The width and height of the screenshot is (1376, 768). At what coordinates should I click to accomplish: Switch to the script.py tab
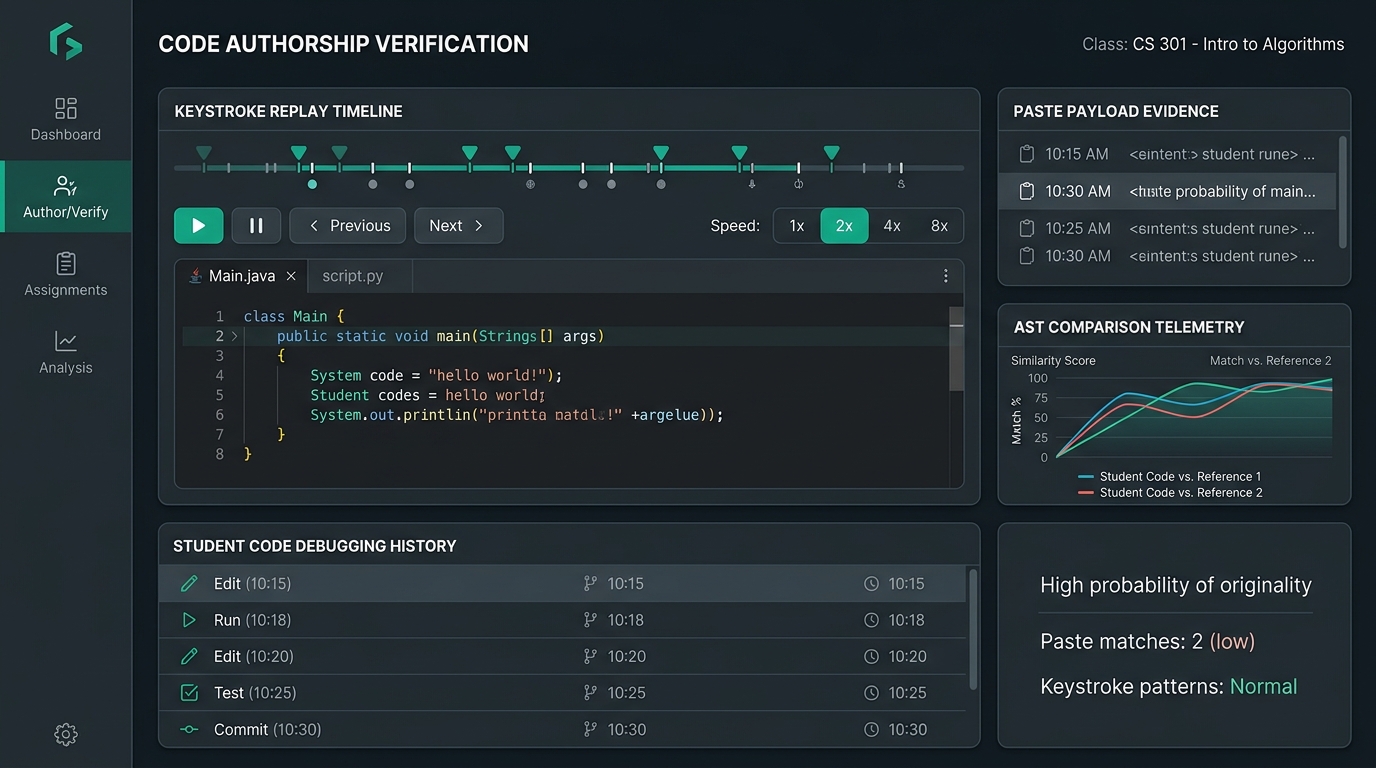tap(353, 276)
